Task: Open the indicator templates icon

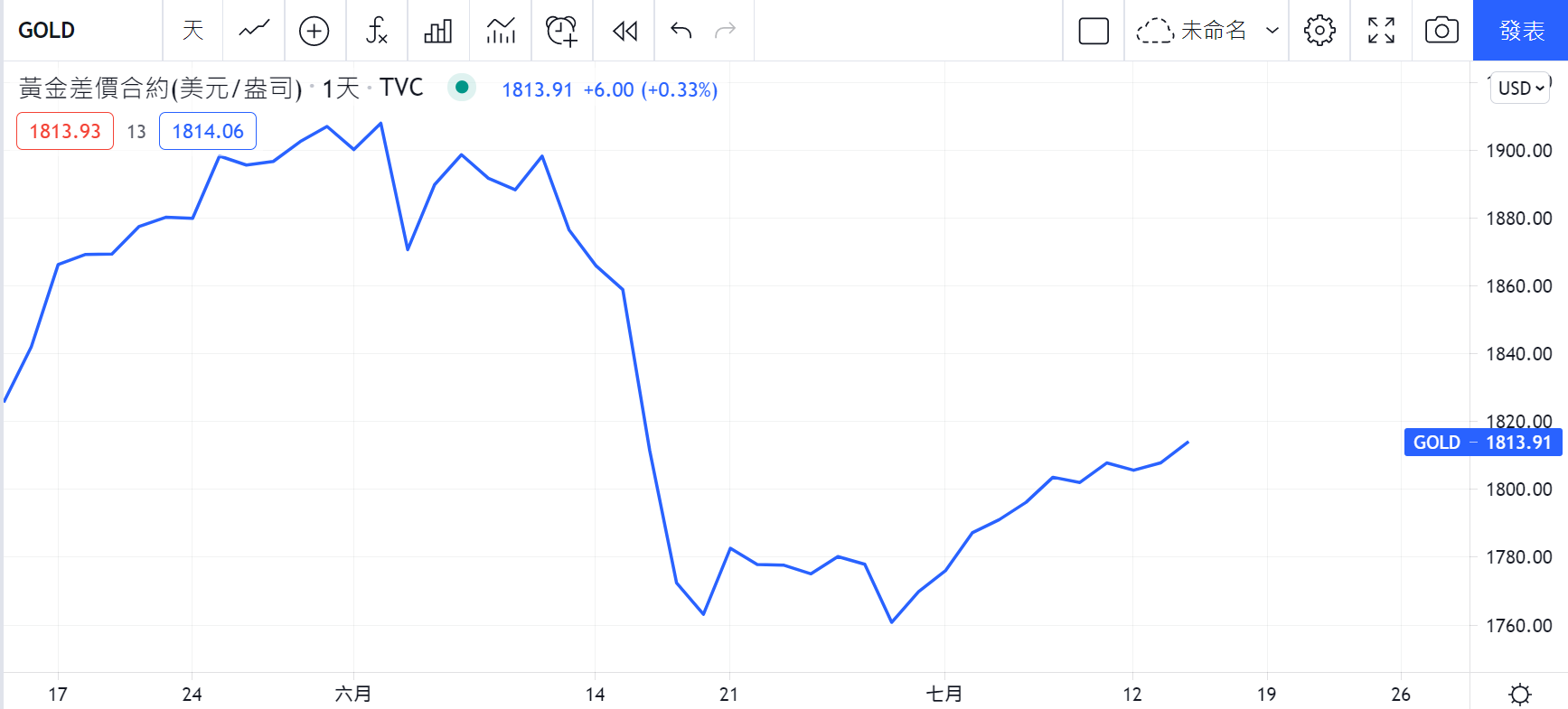Action: [501, 31]
